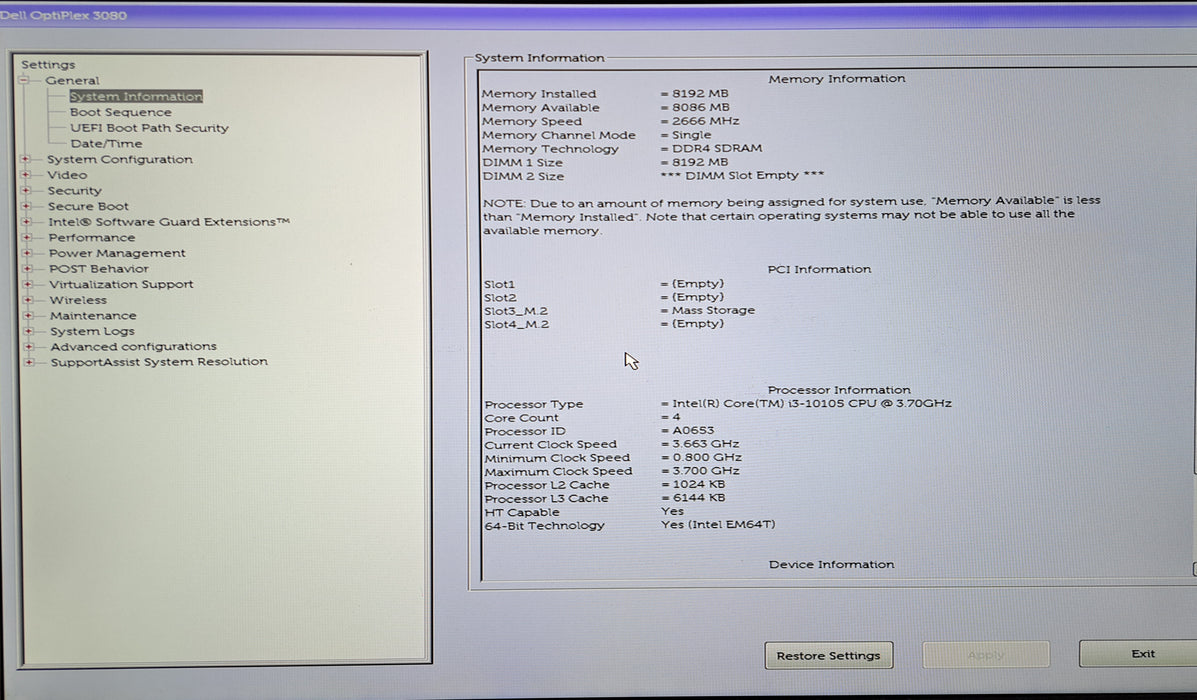Expand the Wireless settings node
This screenshot has width=1197, height=700.
(x=28, y=300)
